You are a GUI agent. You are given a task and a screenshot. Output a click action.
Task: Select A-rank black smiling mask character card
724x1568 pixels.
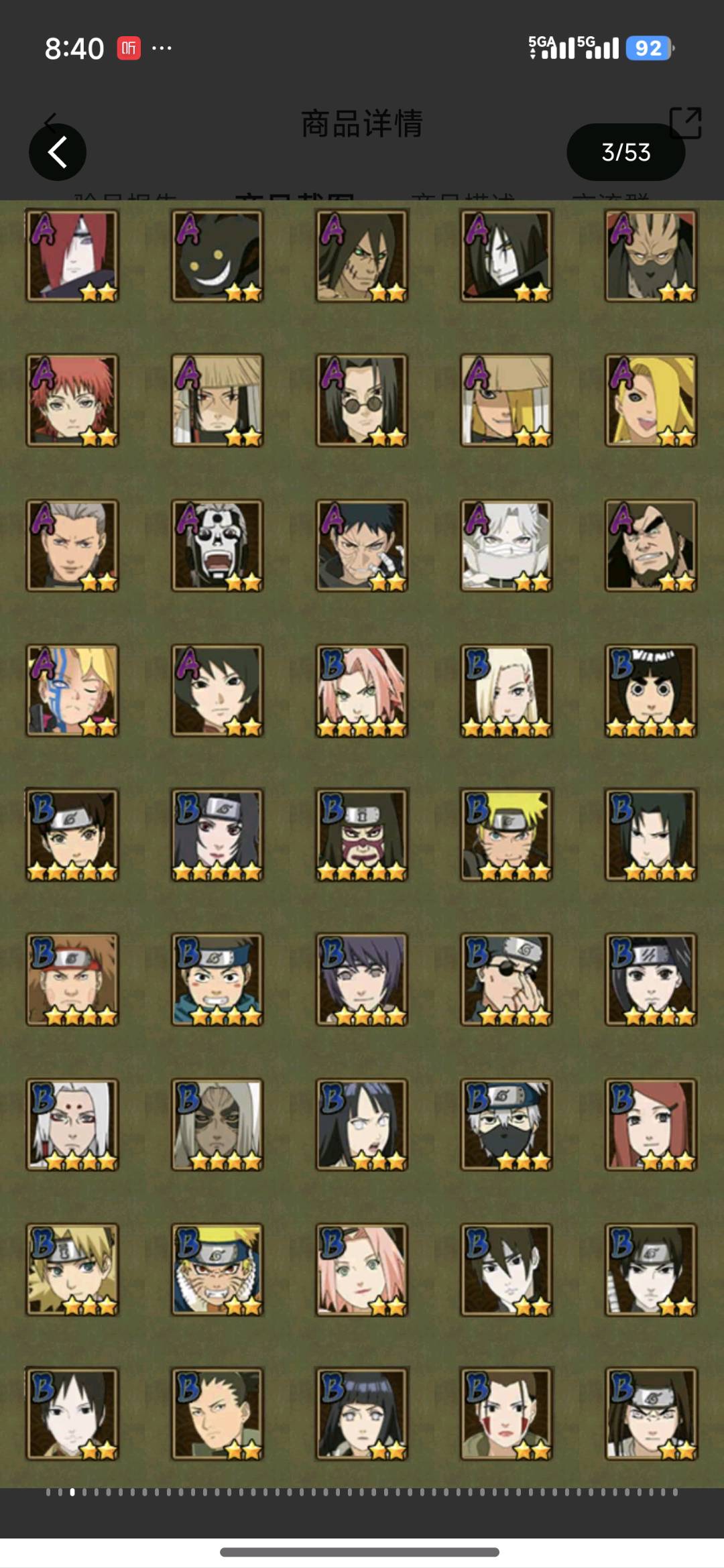tap(217, 255)
